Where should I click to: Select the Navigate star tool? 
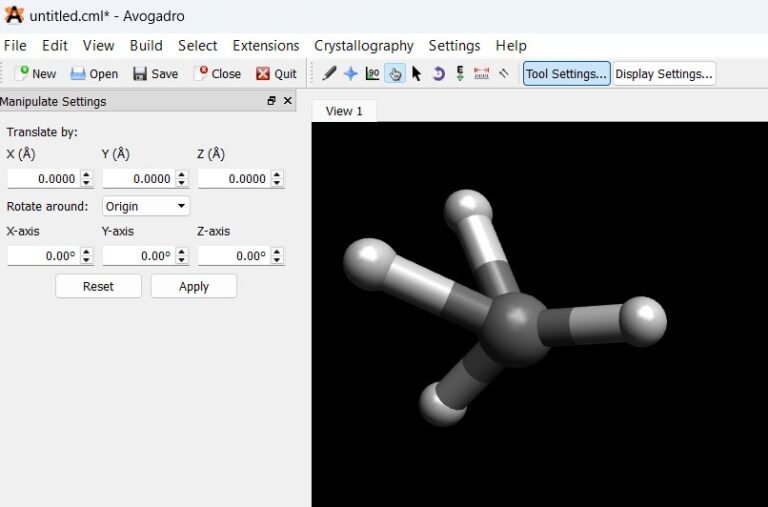coord(351,73)
